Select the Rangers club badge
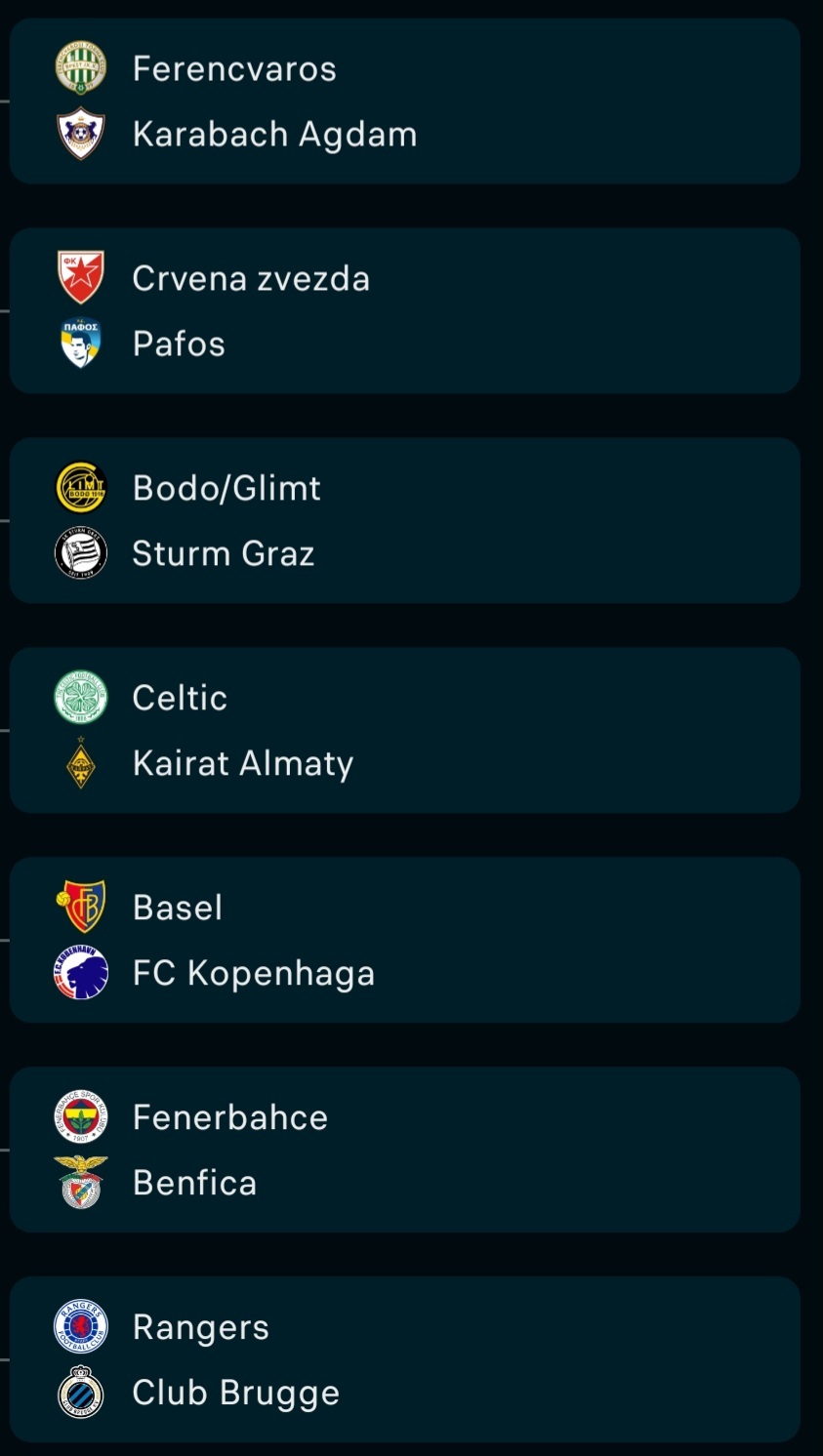Viewport: 823px width, 1456px height. (x=80, y=1327)
